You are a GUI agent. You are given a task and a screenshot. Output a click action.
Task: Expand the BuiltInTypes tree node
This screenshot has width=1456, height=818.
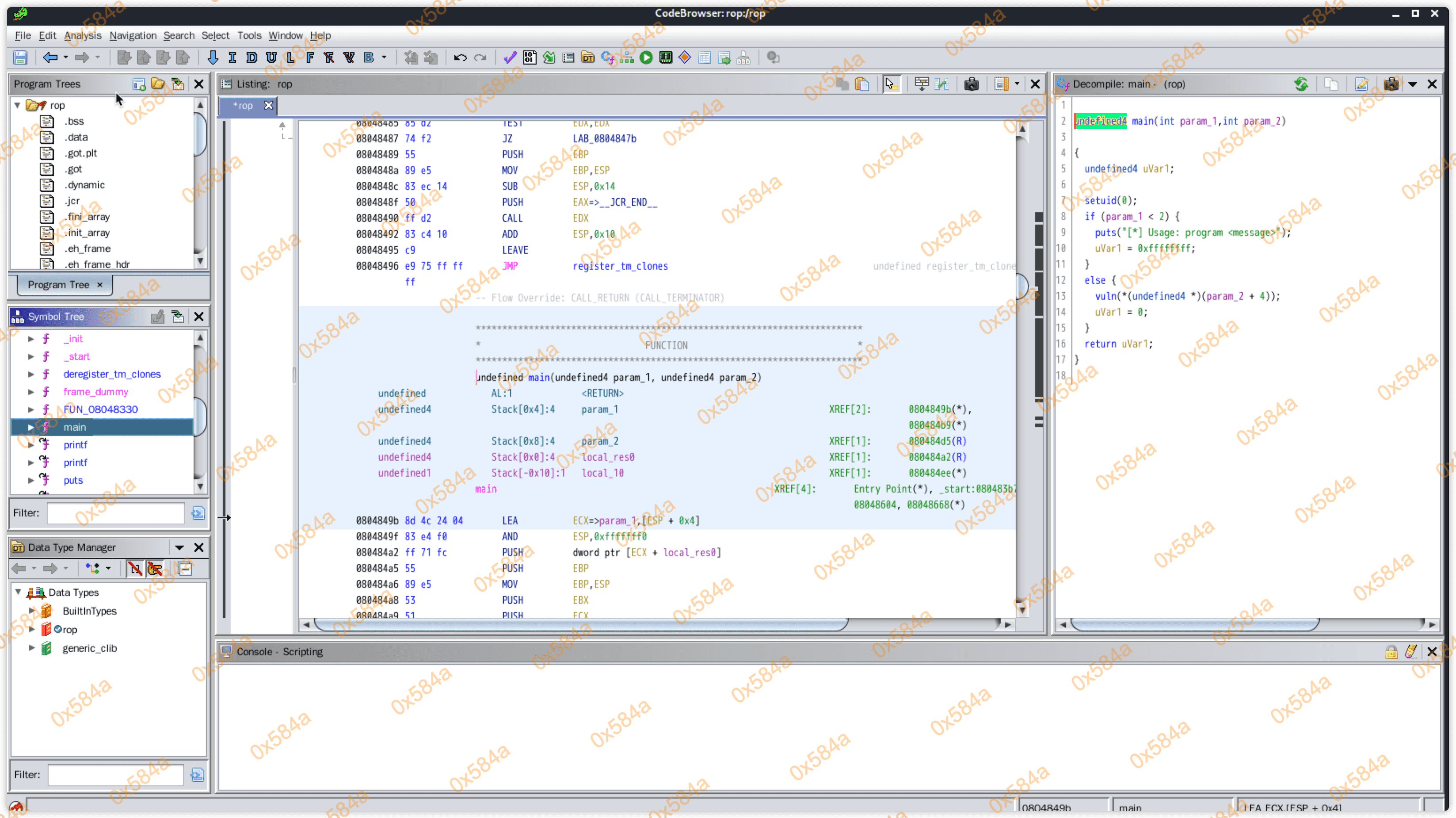coord(32,611)
